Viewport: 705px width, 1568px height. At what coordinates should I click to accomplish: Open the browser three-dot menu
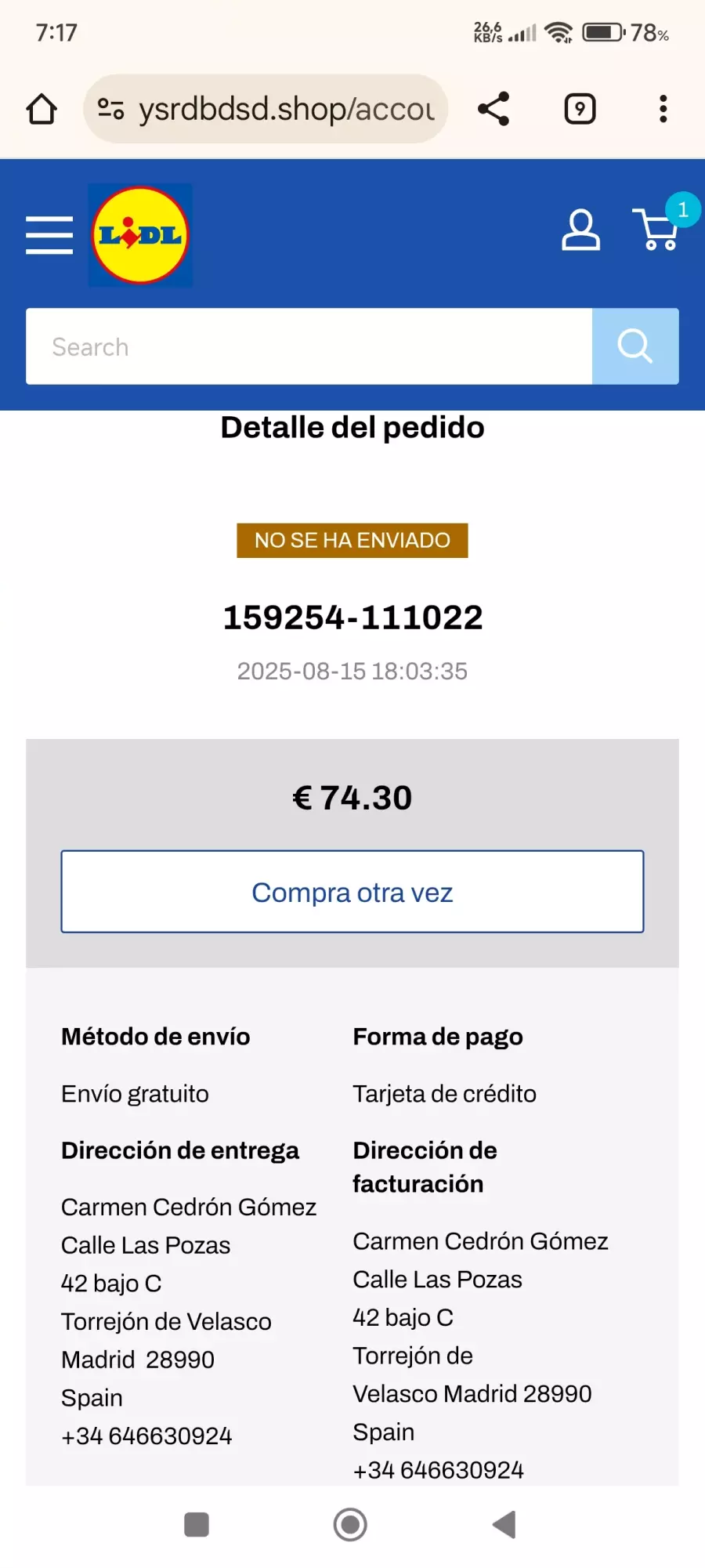click(663, 109)
